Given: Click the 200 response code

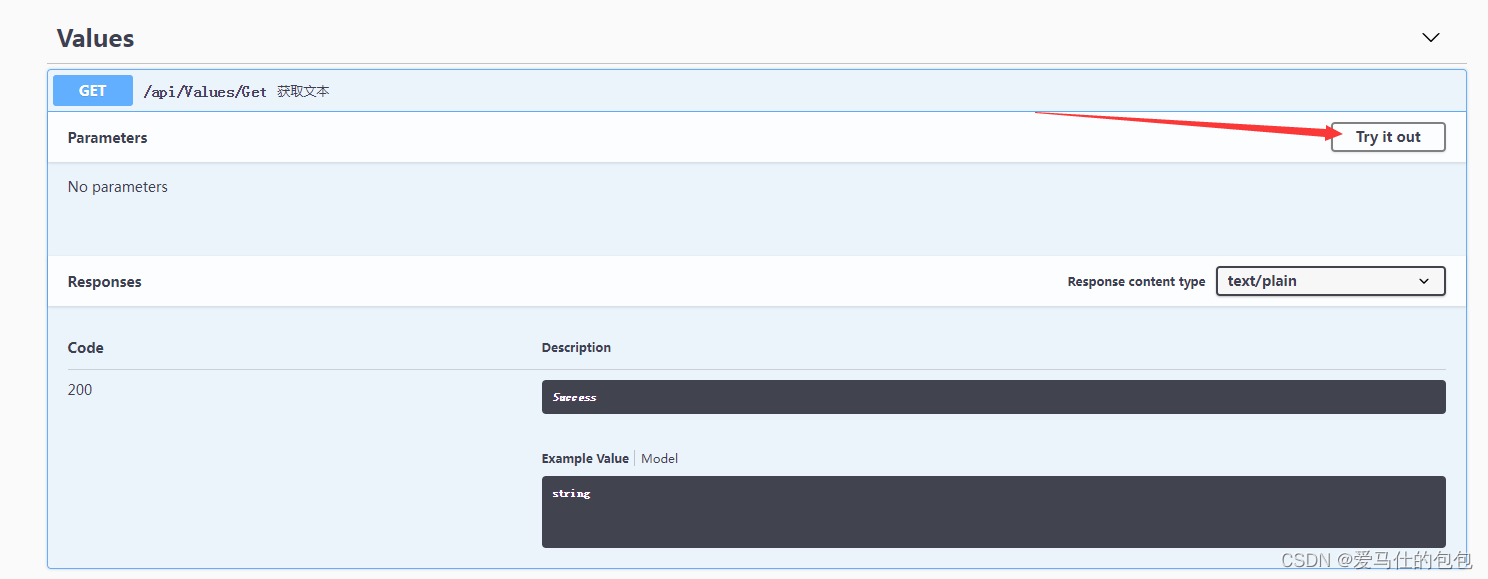Looking at the screenshot, I should pos(80,390).
